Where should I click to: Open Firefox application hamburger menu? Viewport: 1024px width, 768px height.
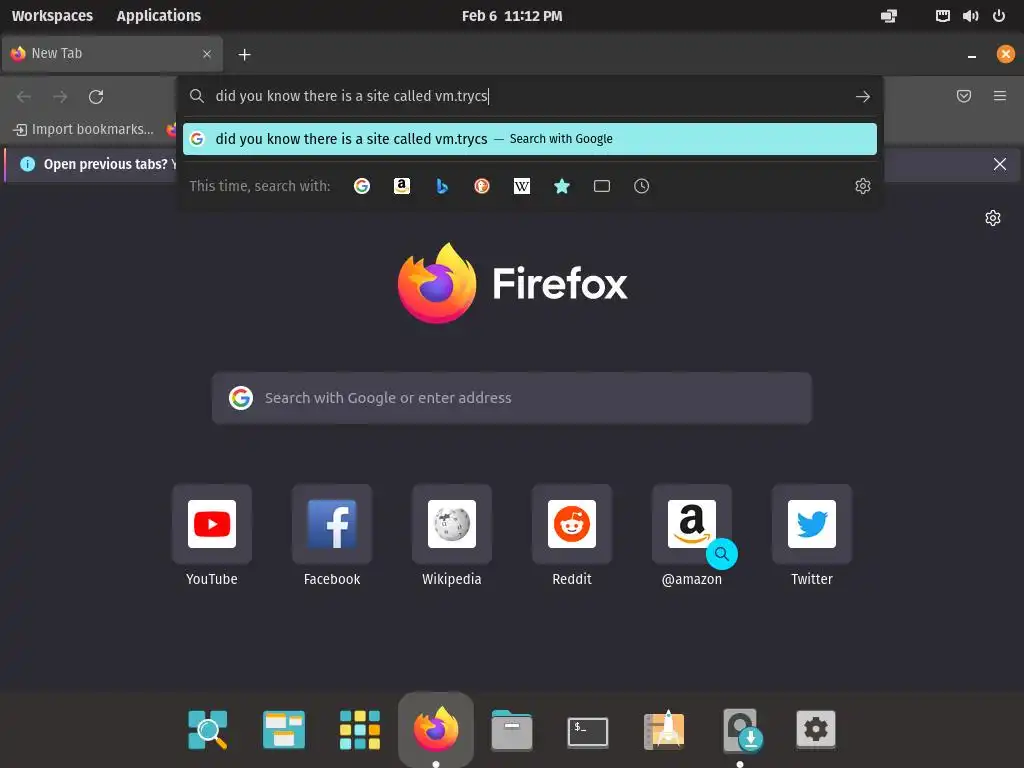click(x=999, y=96)
